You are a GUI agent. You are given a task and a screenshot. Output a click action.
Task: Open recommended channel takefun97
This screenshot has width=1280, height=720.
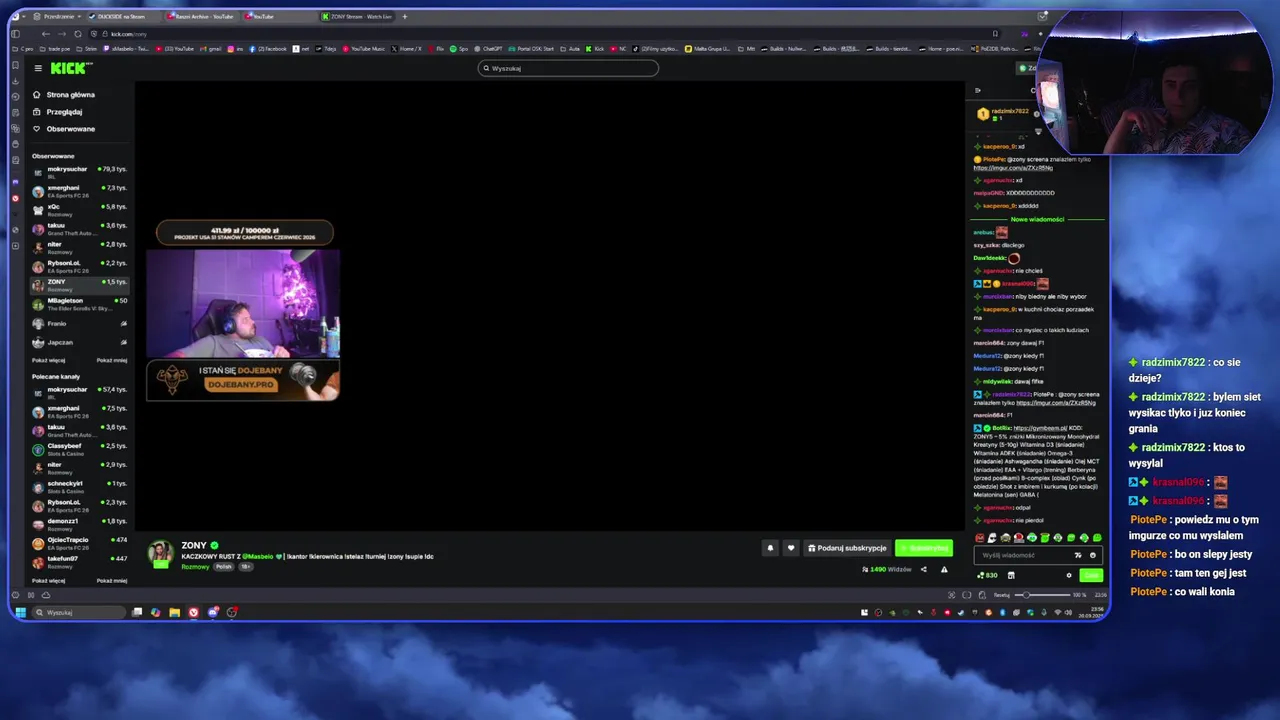[x=80, y=561]
